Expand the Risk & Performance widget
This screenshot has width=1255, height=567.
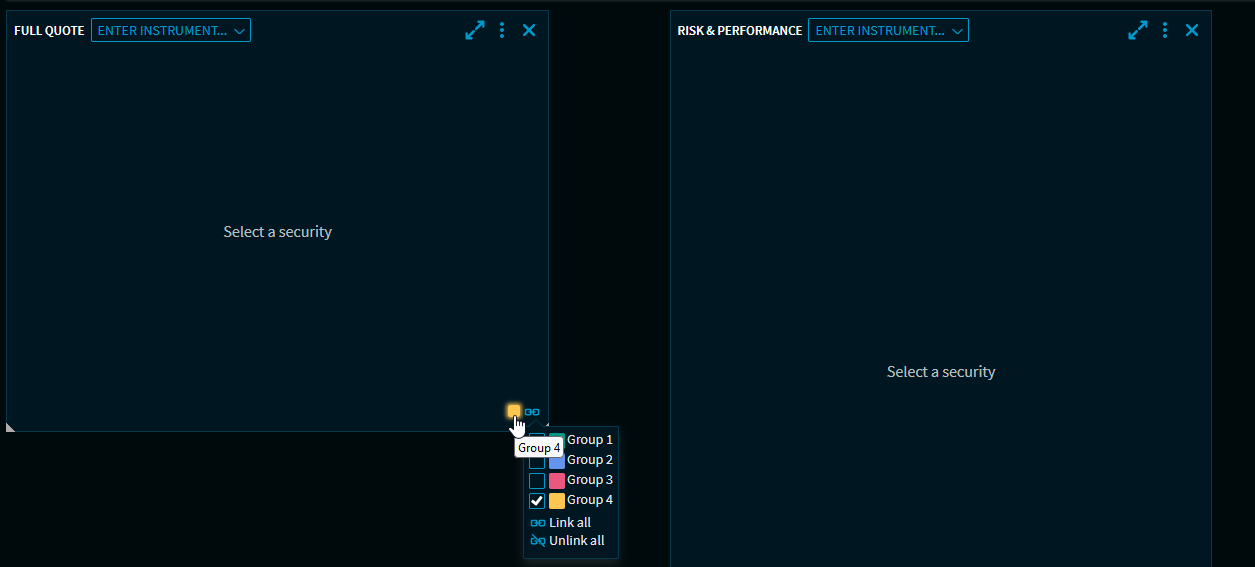(1138, 31)
